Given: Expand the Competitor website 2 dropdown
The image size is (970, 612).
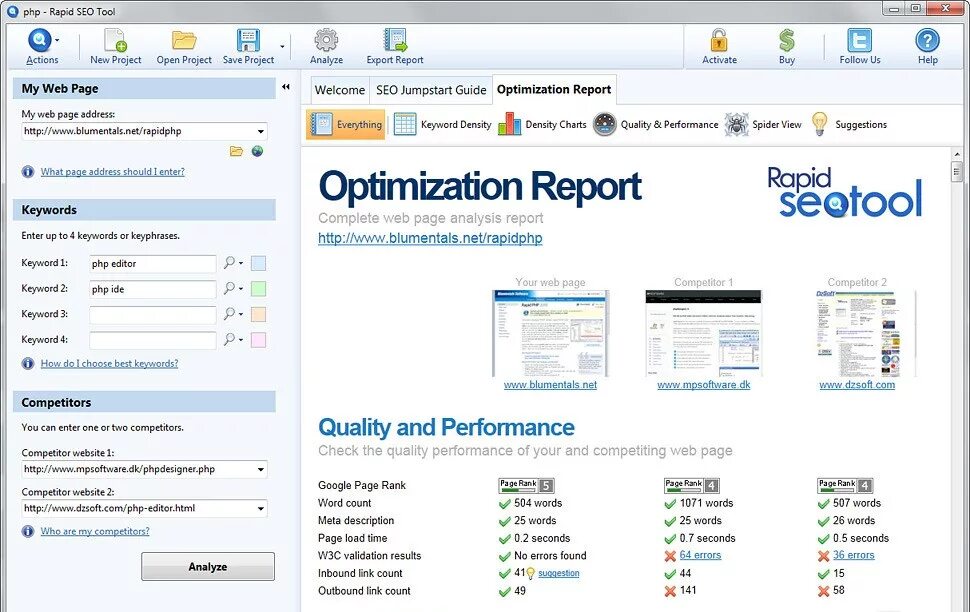Looking at the screenshot, I should click(x=260, y=509).
